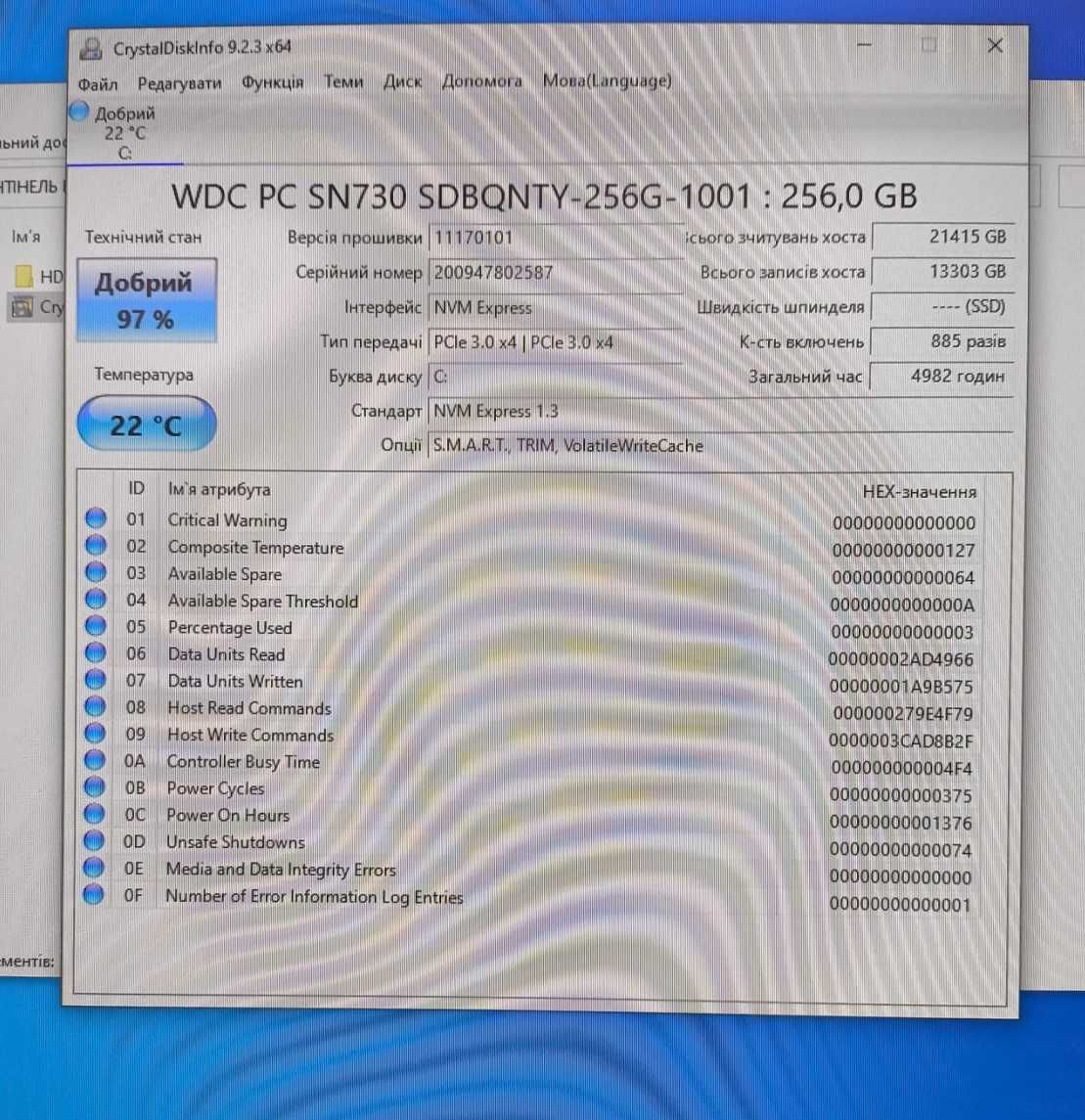Open the Теми menu
1085x1120 pixels.
(343, 81)
